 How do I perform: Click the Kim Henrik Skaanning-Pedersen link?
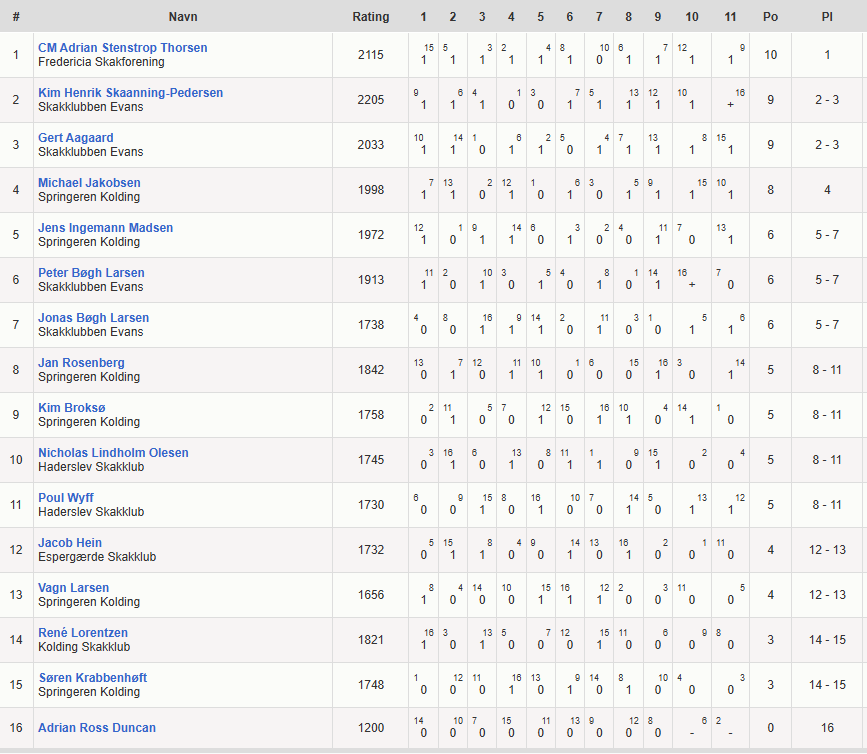pyautogui.click(x=130, y=93)
